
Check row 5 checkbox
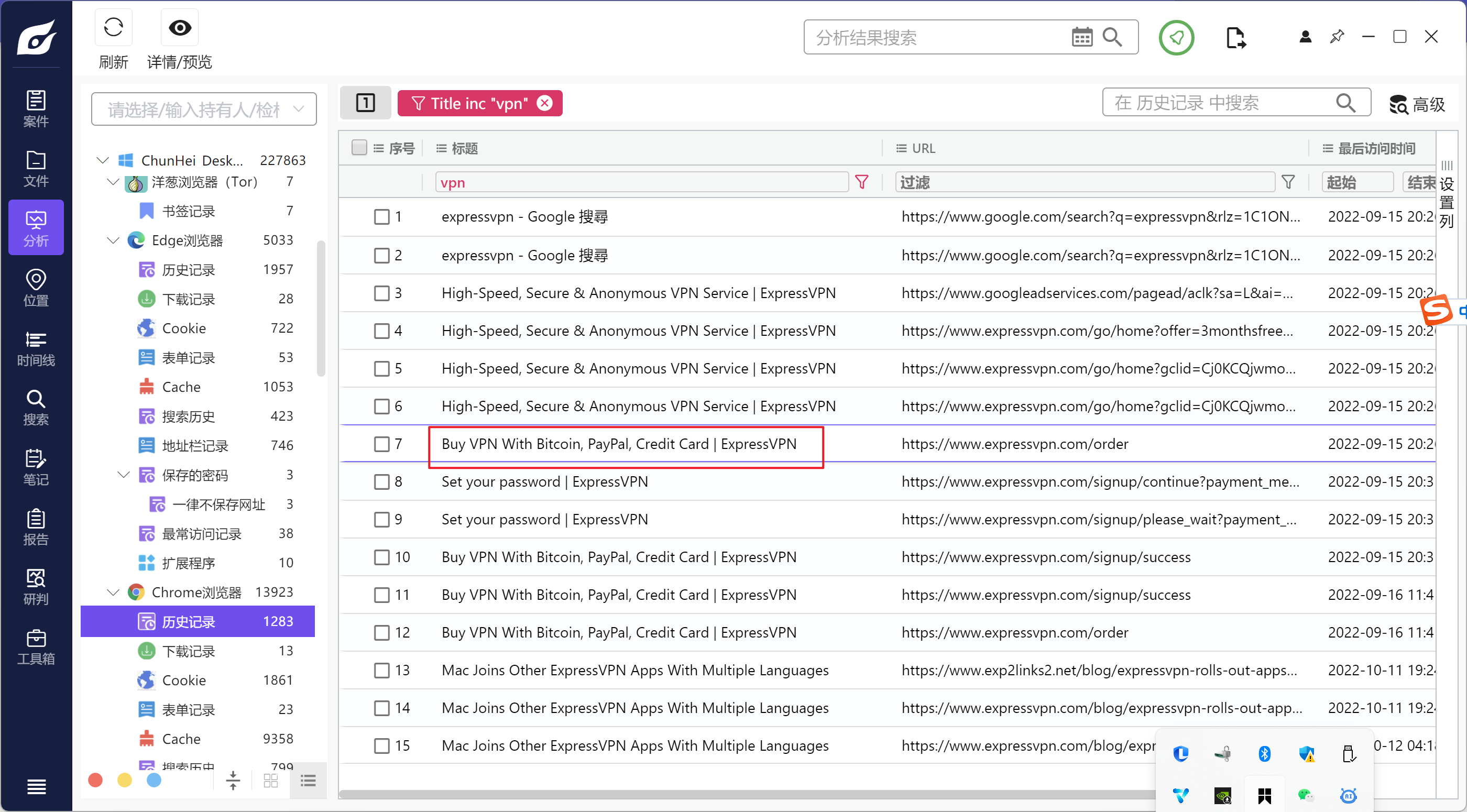pos(381,369)
